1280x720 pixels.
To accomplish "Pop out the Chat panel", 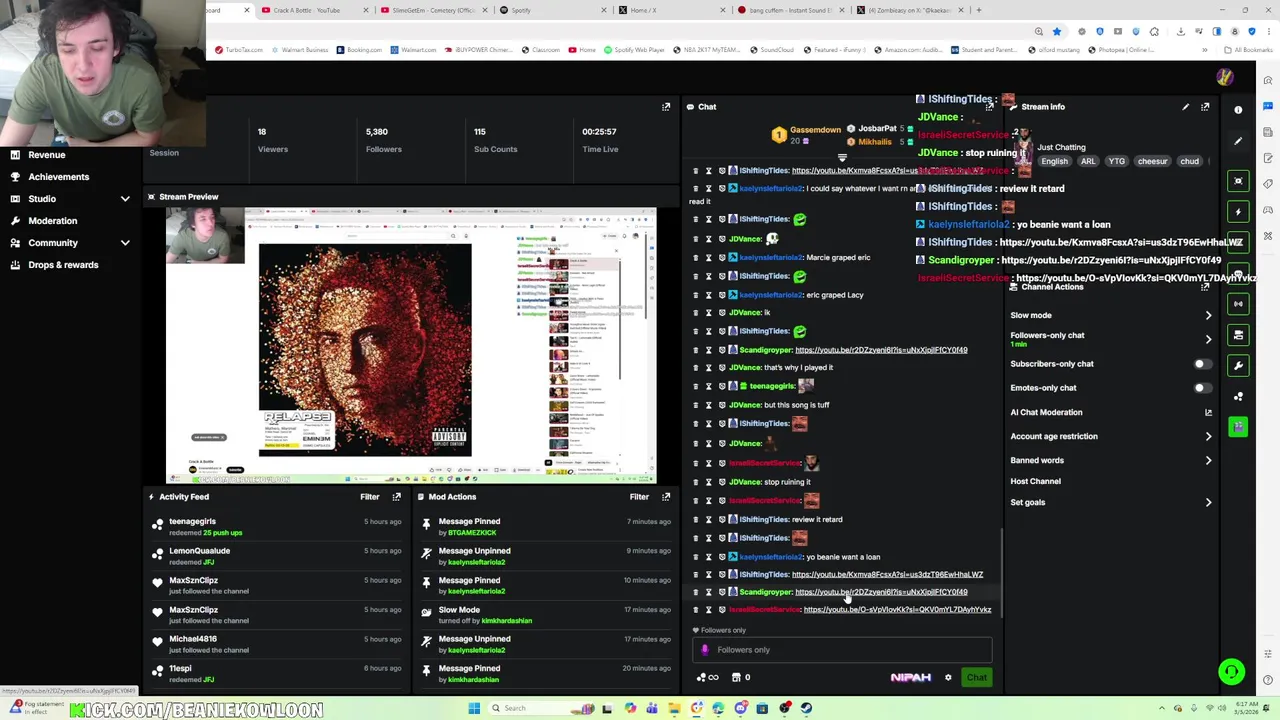I will pyautogui.click(x=989, y=107).
